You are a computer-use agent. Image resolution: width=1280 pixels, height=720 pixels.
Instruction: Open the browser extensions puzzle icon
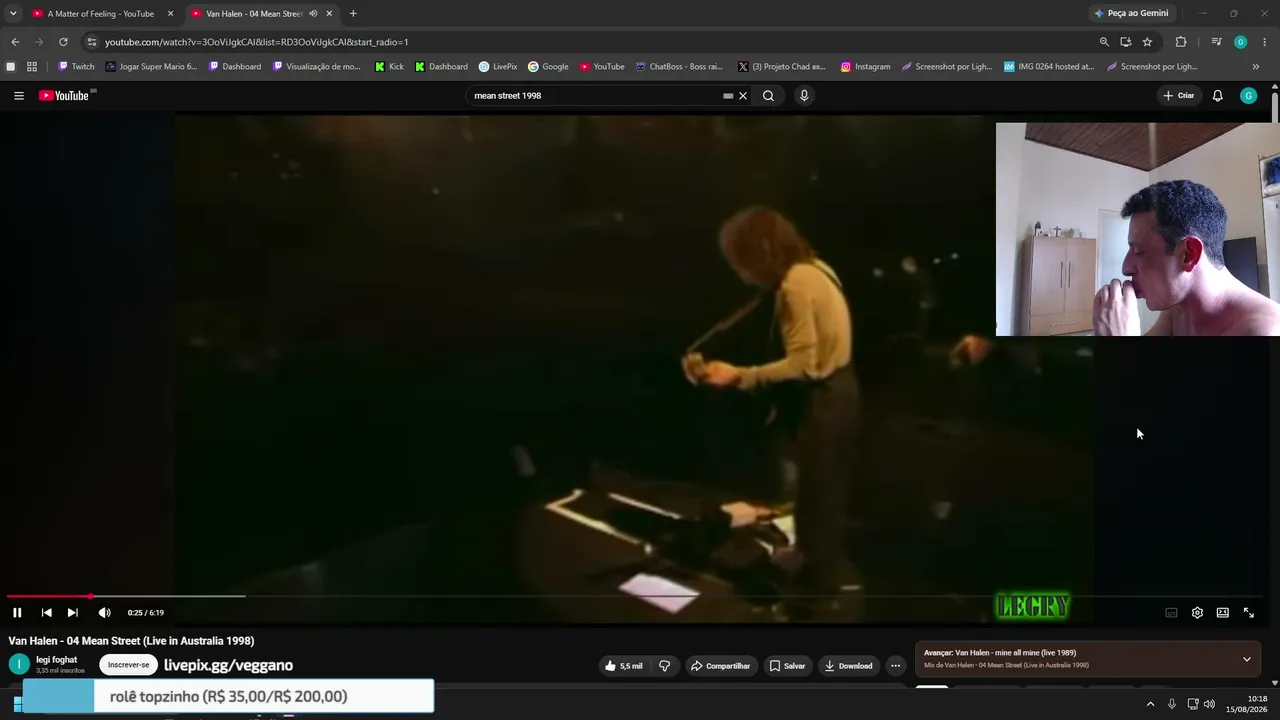click(x=1181, y=42)
